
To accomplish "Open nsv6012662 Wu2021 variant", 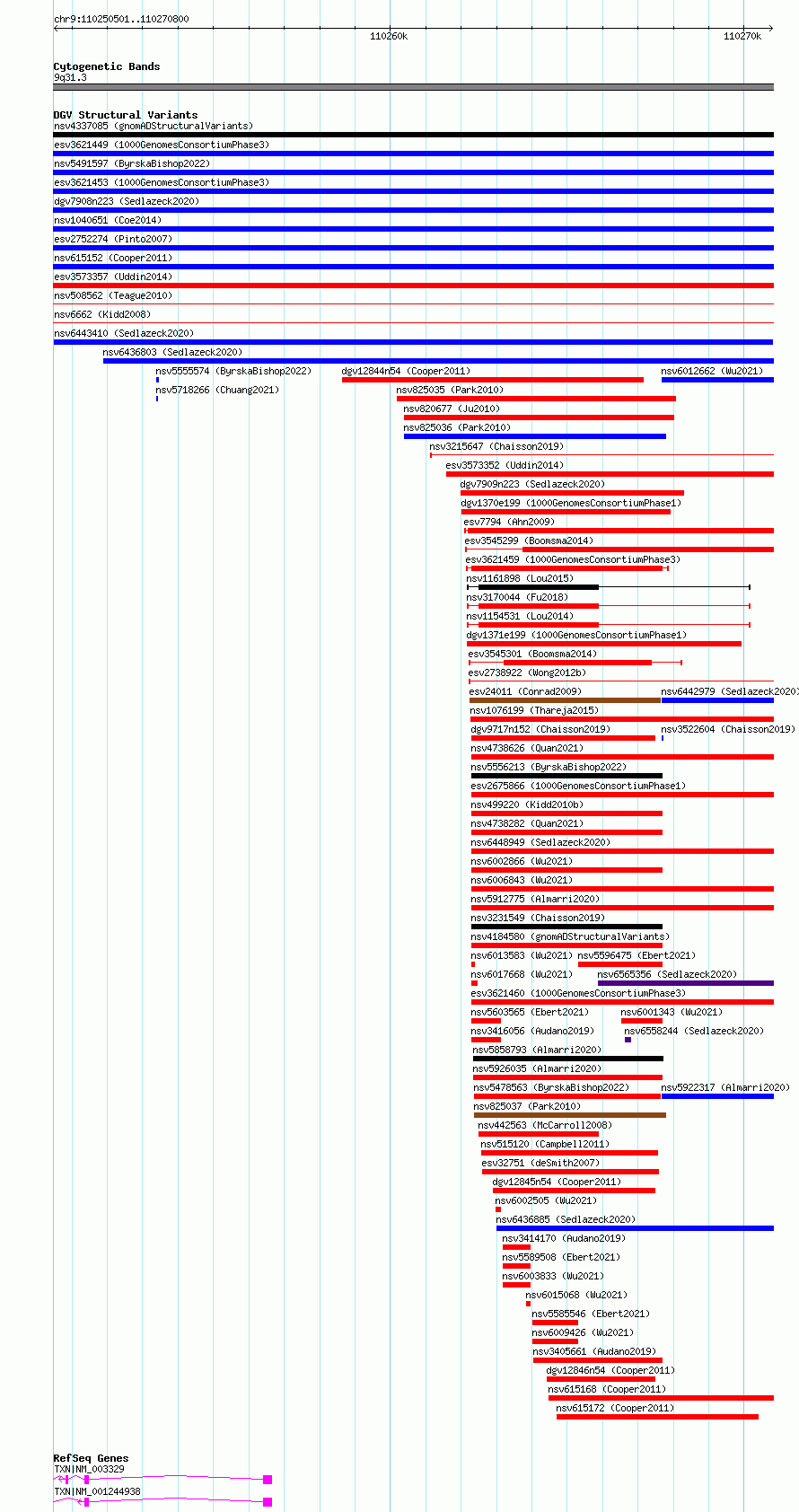I will tap(712, 371).
